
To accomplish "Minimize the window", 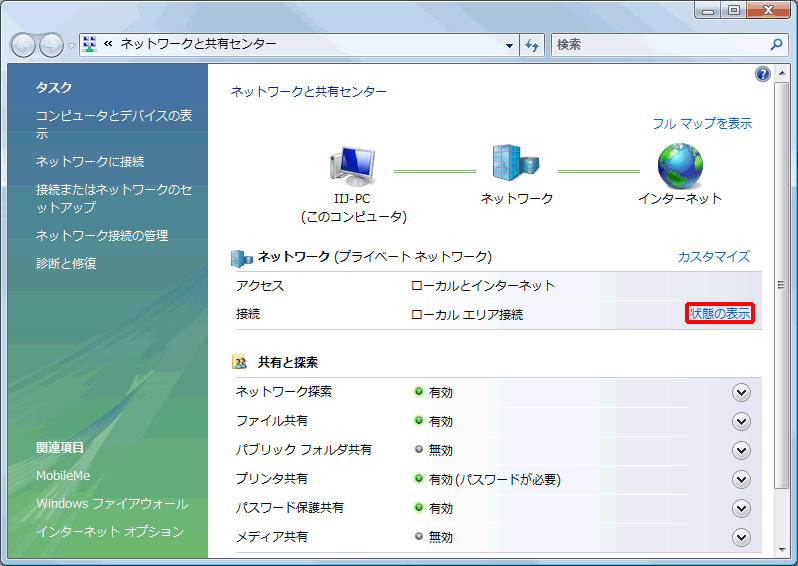I will click(708, 10).
